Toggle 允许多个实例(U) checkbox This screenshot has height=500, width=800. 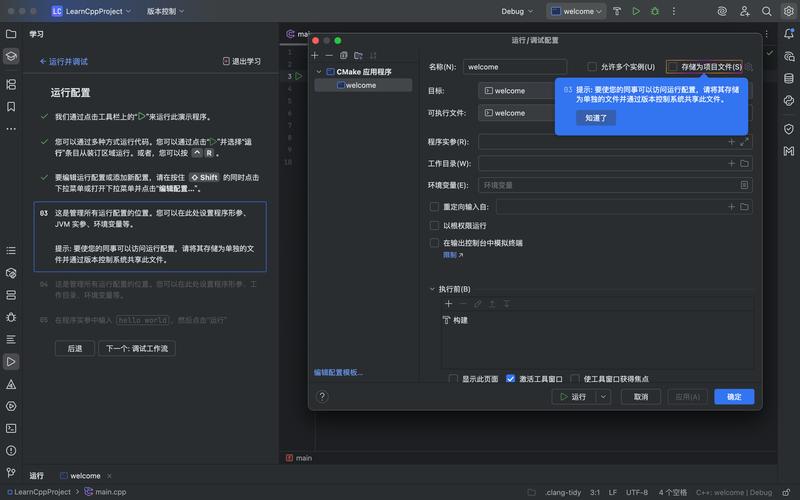point(592,67)
